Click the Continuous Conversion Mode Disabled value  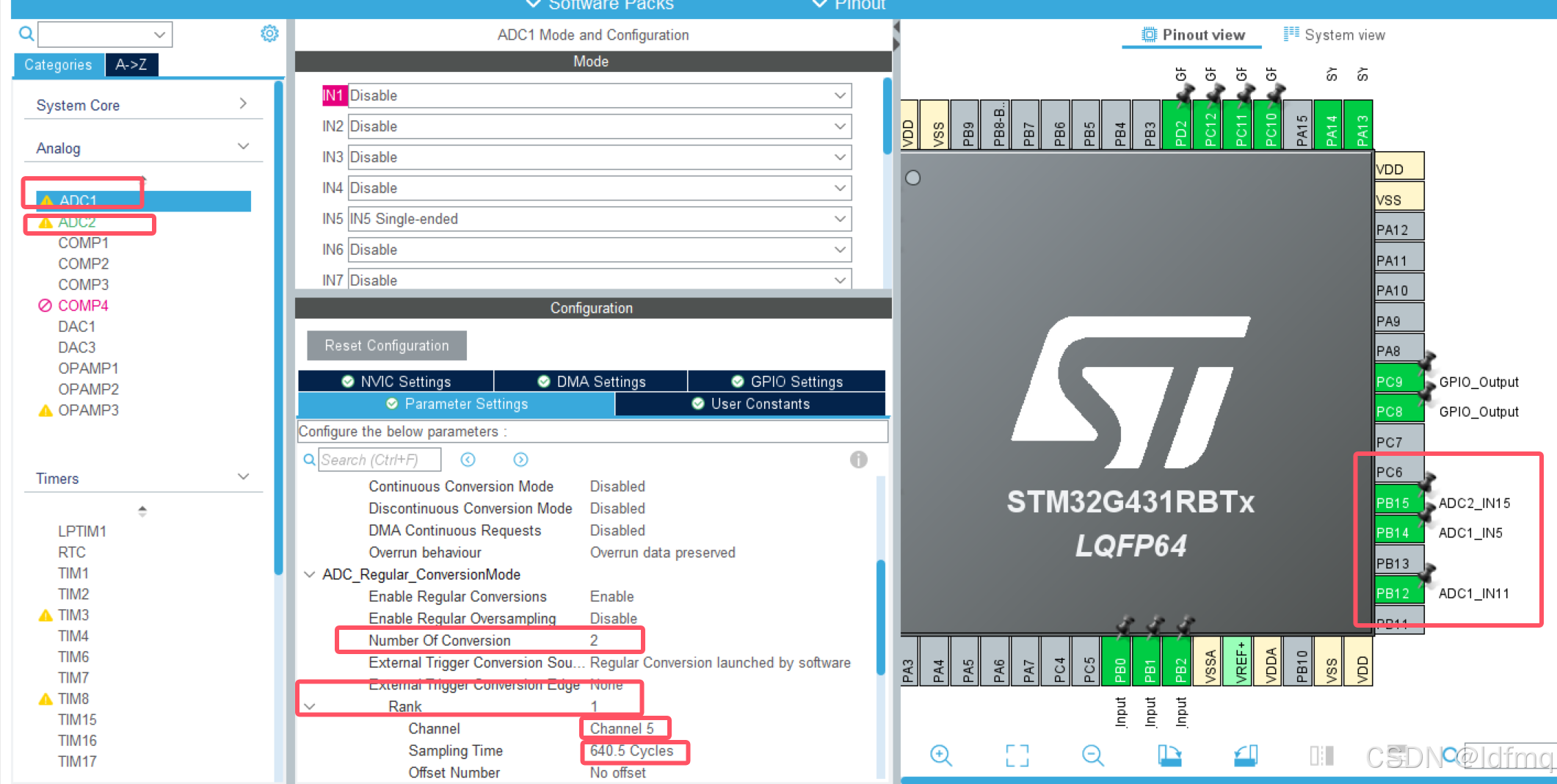[617, 486]
